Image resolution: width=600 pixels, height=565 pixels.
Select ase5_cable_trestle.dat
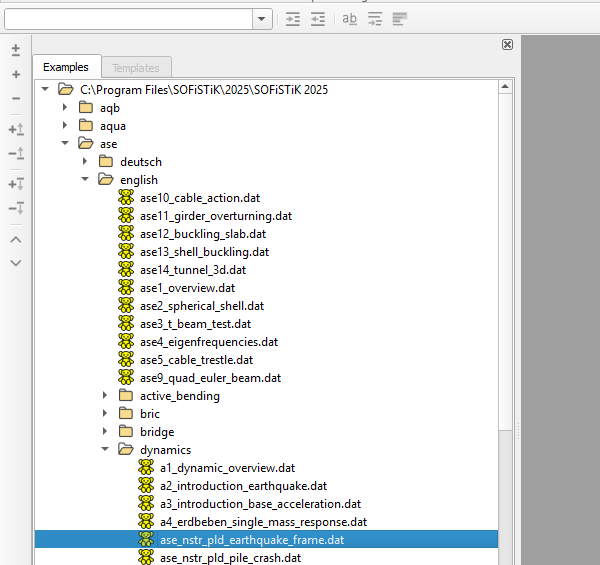click(x=196, y=360)
